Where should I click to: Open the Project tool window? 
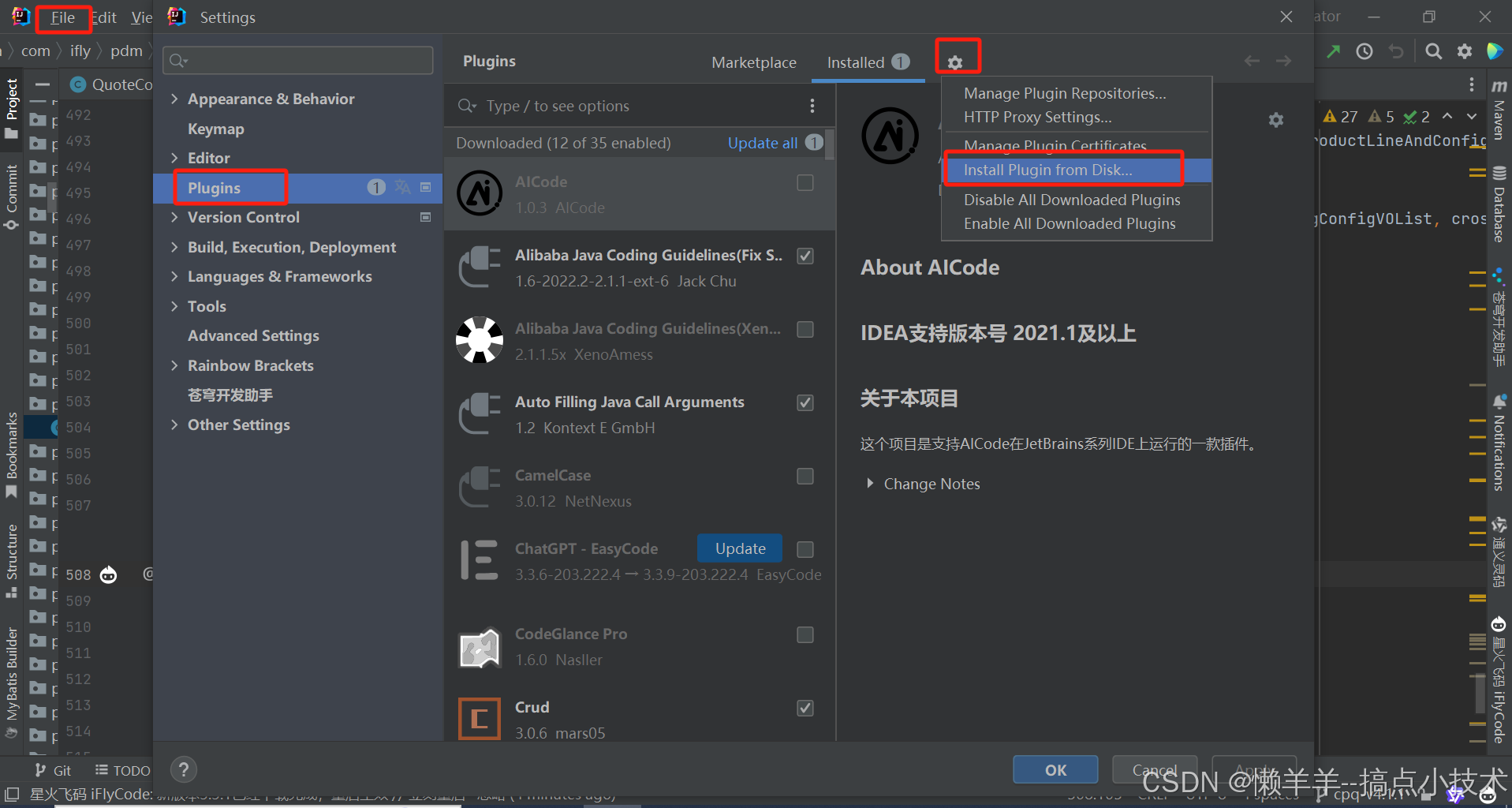(x=11, y=108)
